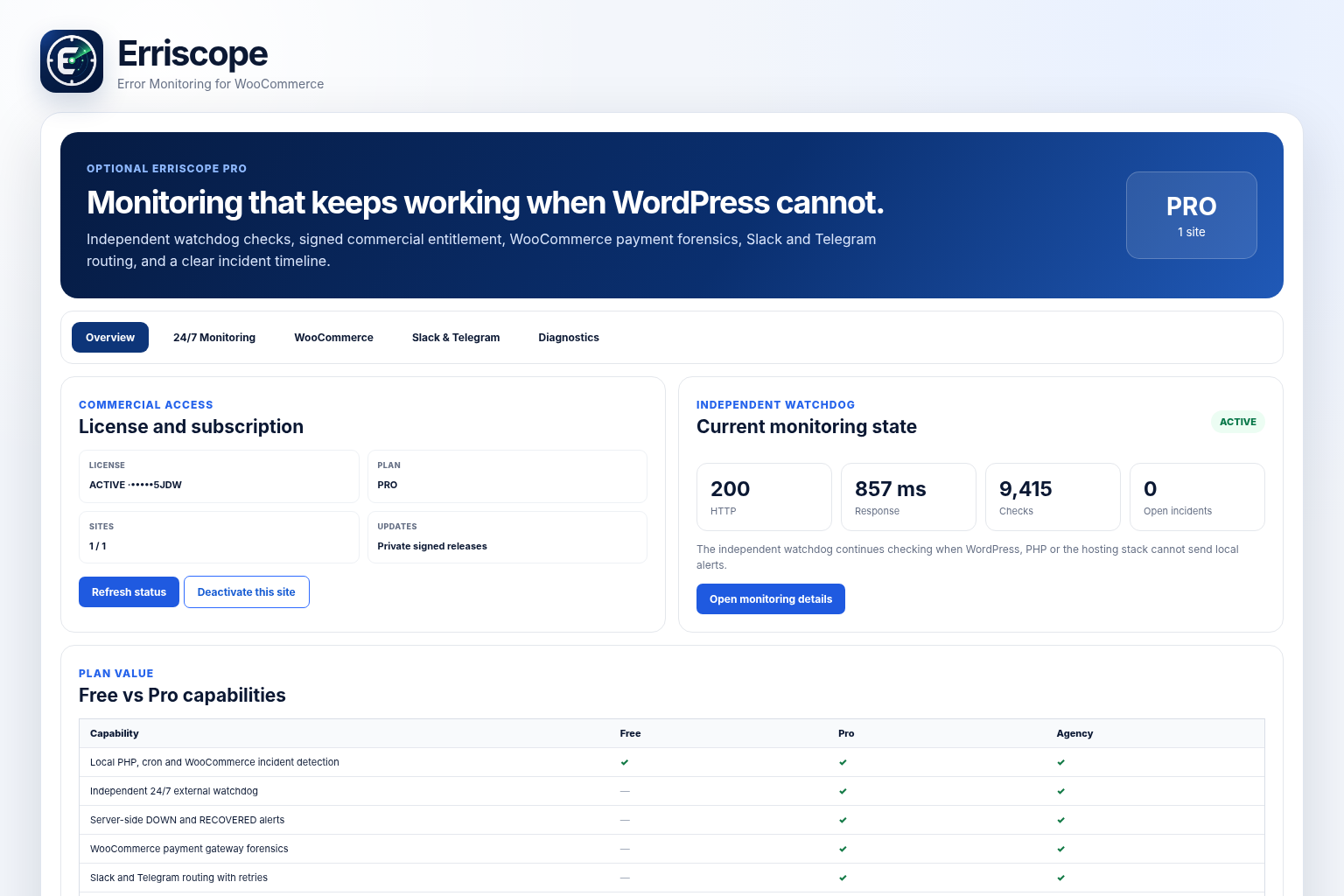Screen dimensions: 1344x896
Task: Click the Updates card 'Private signed releases'
Action: pos(507,537)
